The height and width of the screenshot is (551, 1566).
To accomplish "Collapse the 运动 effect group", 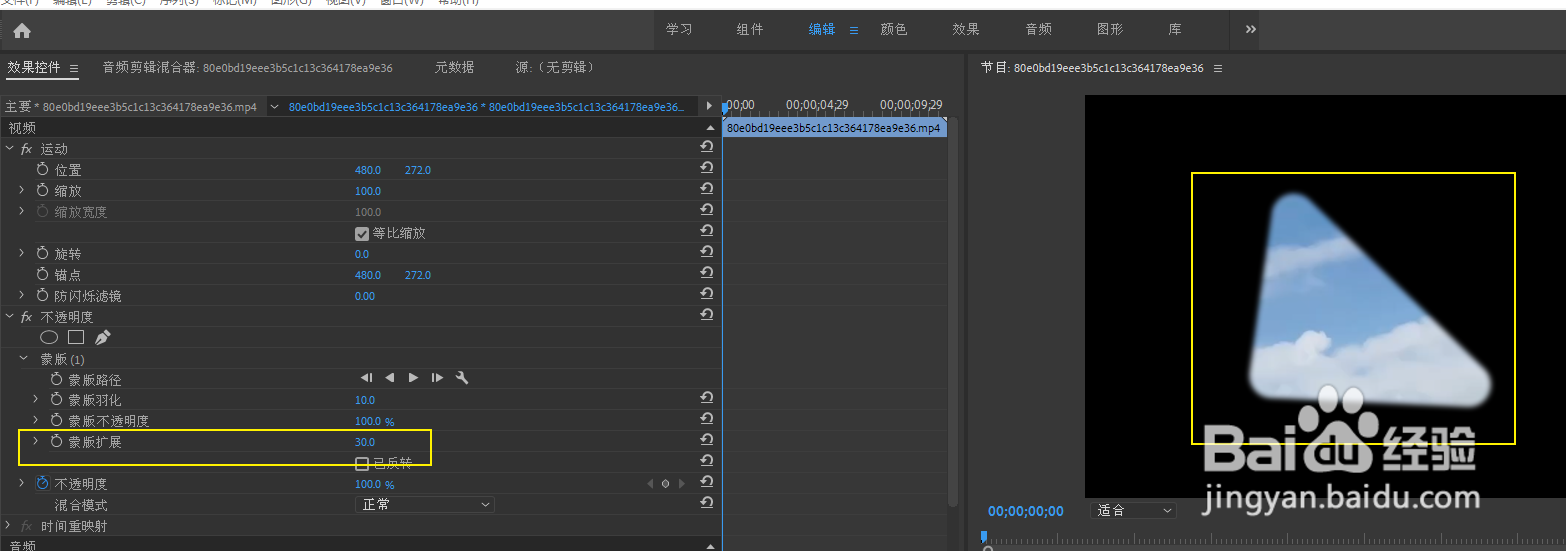I will coord(10,149).
